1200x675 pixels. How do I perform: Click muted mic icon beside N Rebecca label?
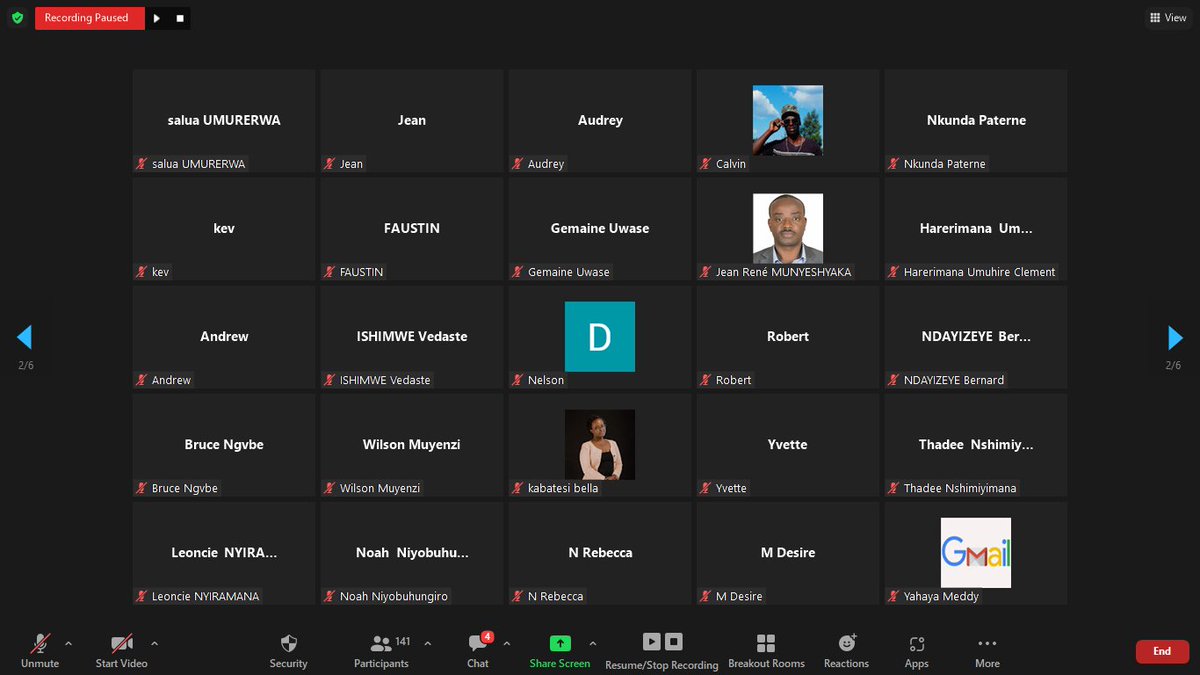[518, 596]
